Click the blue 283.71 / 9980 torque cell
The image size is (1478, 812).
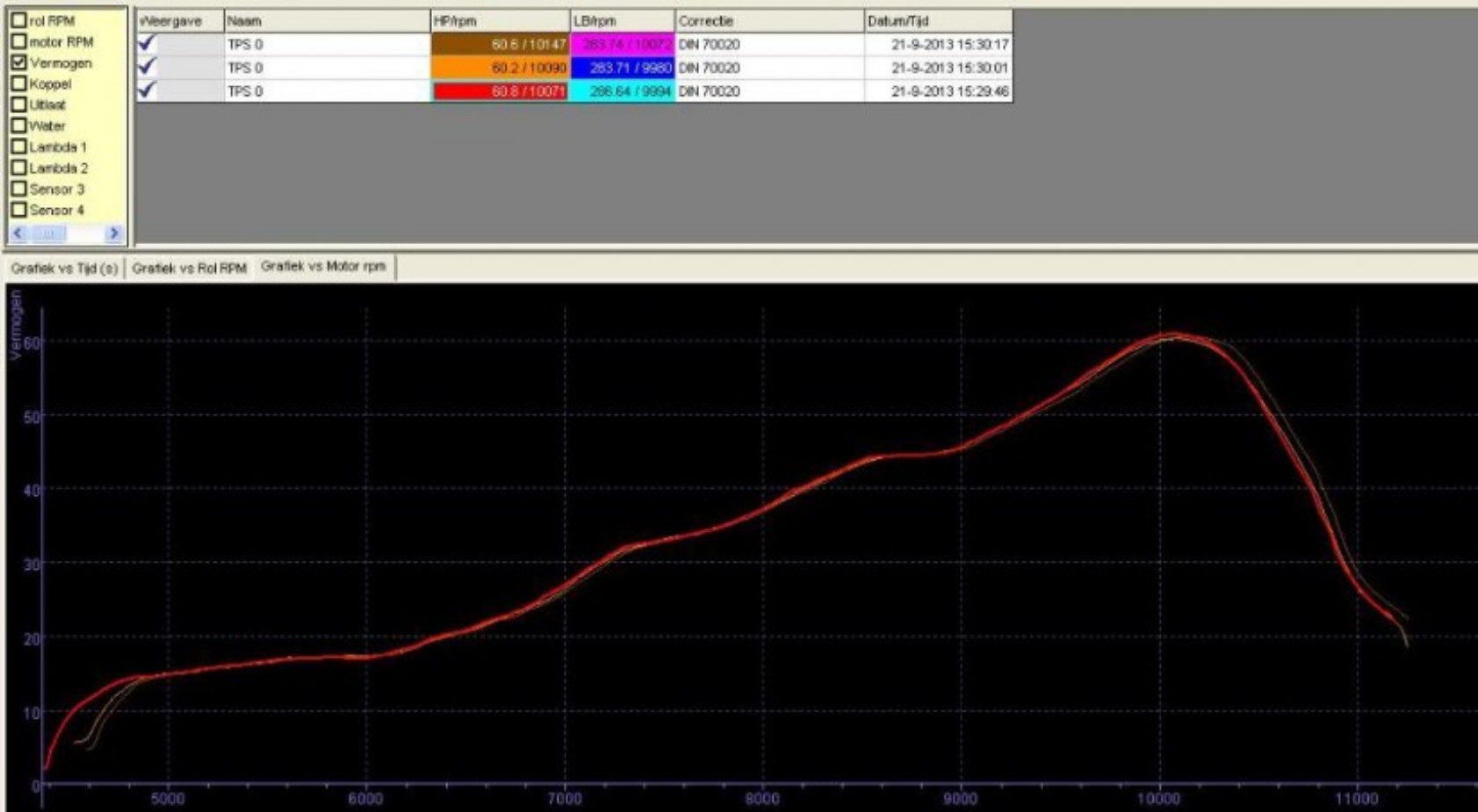click(x=623, y=68)
